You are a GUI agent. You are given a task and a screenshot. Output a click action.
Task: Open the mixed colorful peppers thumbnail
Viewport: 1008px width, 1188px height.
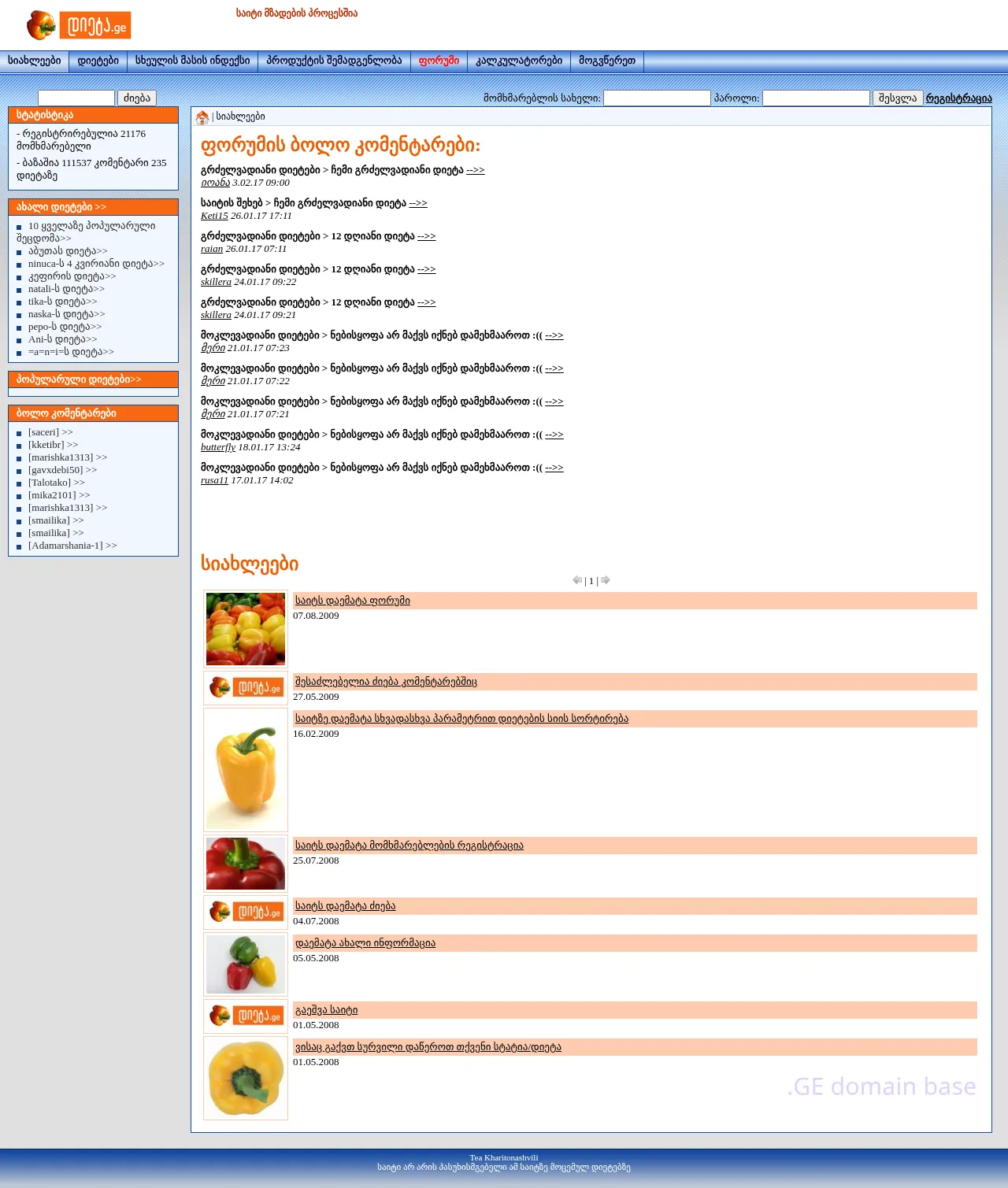[246, 629]
